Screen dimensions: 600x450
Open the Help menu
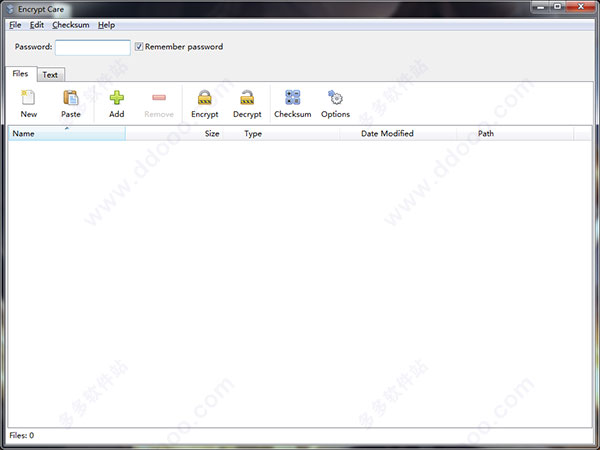pos(106,25)
